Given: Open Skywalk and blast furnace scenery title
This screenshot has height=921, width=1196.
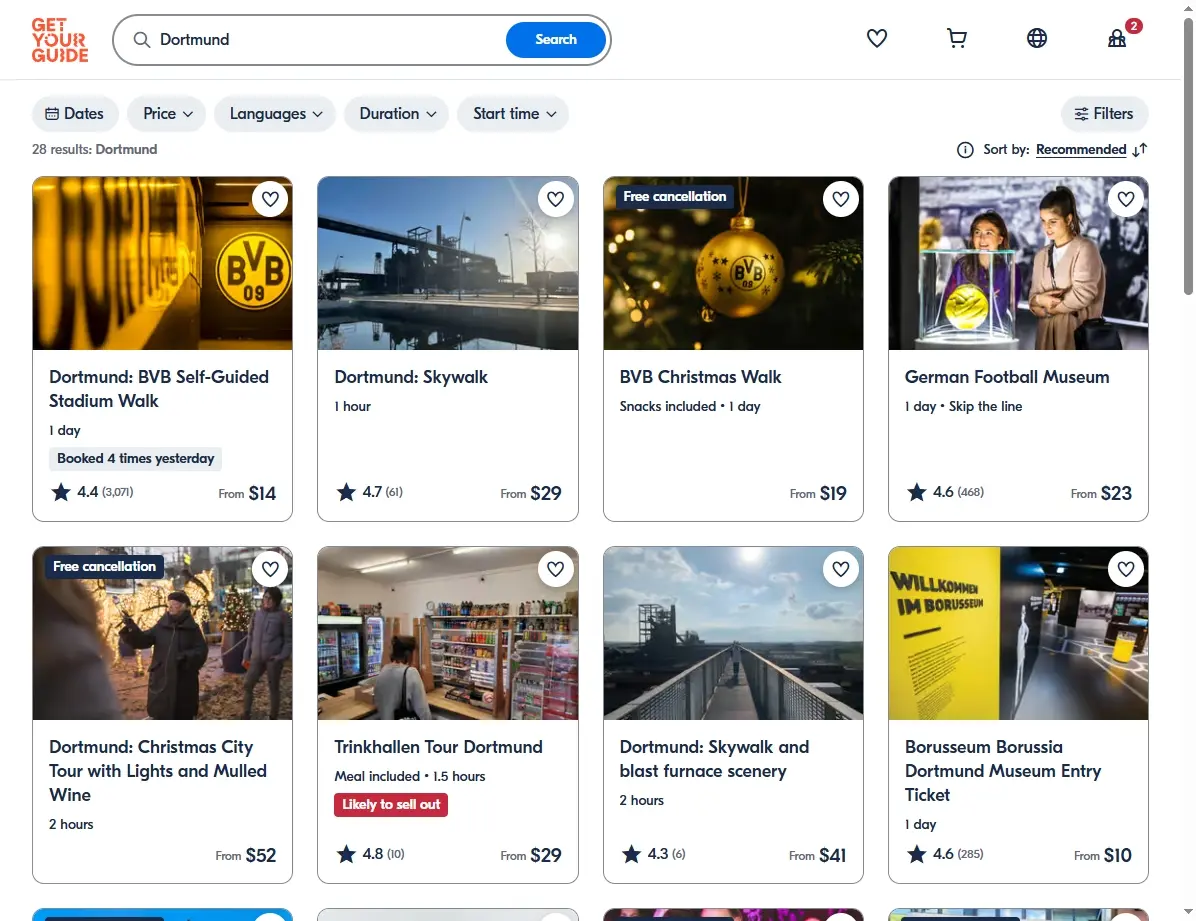Looking at the screenshot, I should (x=714, y=759).
